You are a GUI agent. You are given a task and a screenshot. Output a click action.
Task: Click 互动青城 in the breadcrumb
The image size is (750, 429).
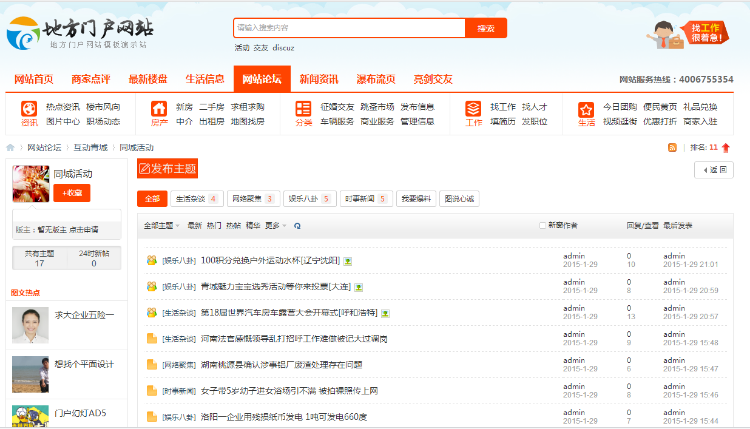[x=90, y=147]
